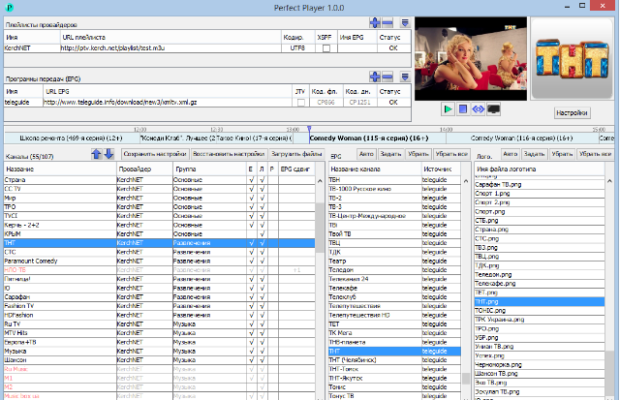Viewport: 620px width, 400px height.
Task: Click Авто button in EPG panel
Action: click(366, 154)
